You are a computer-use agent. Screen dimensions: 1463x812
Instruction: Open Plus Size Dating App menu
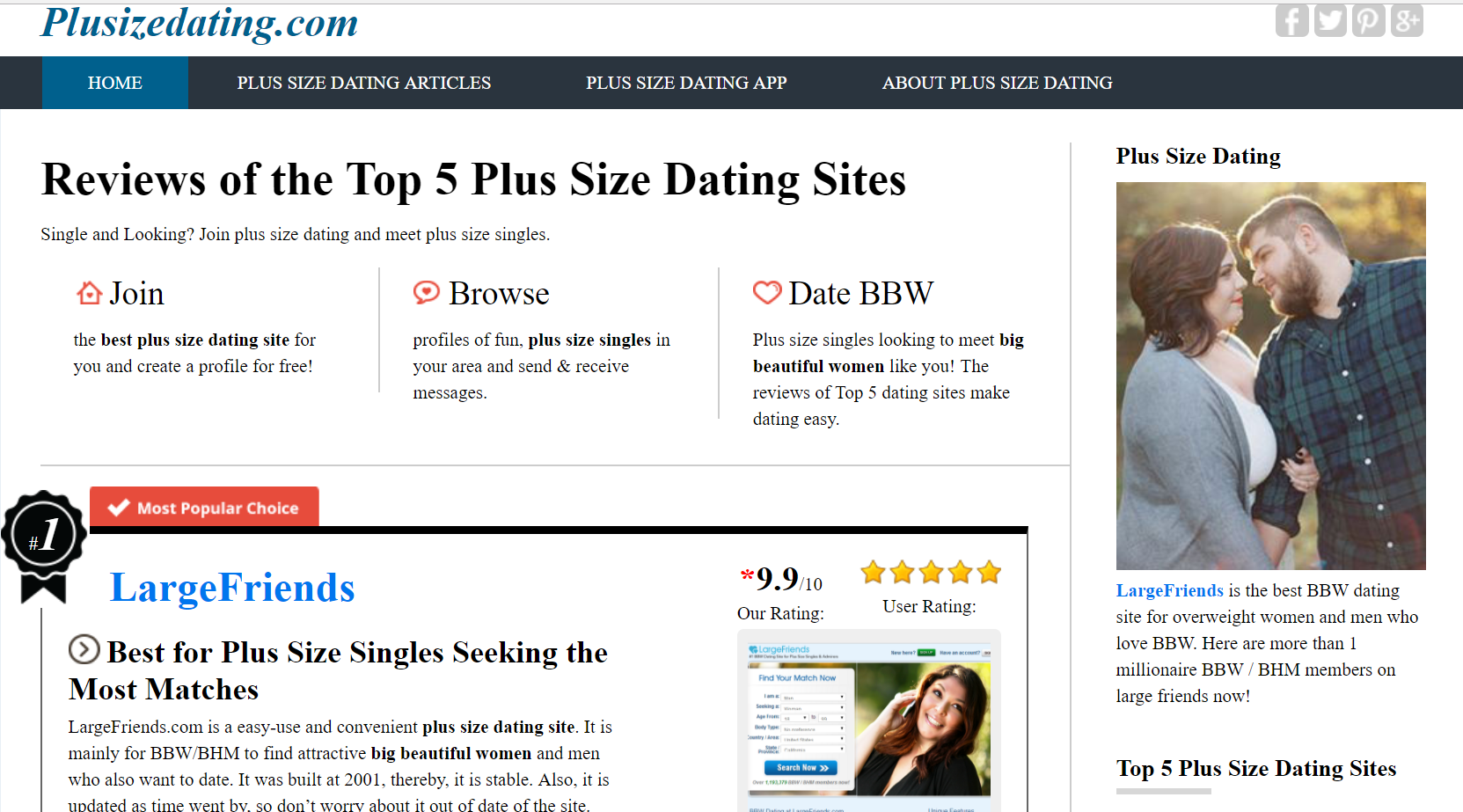(686, 83)
